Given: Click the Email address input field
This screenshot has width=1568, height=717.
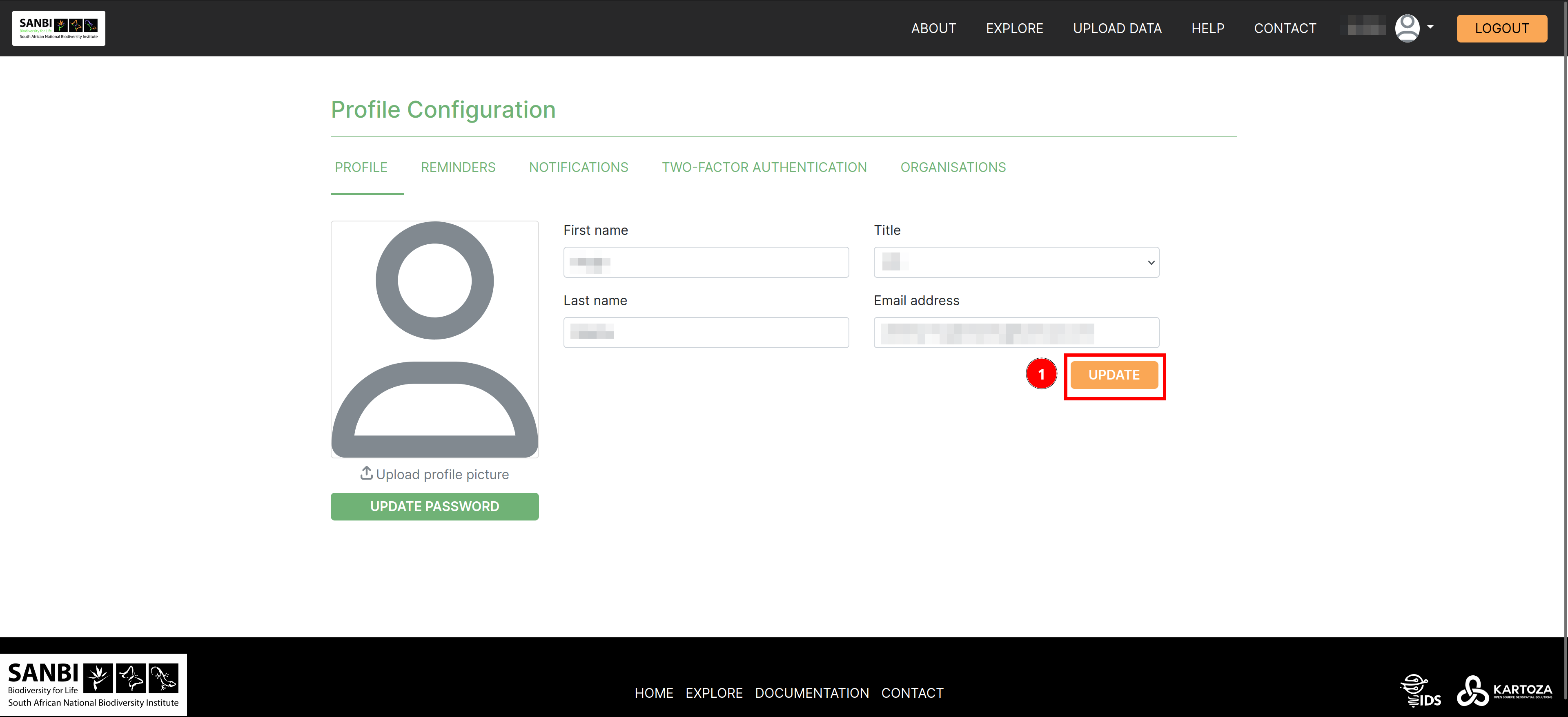Looking at the screenshot, I should pos(1014,332).
